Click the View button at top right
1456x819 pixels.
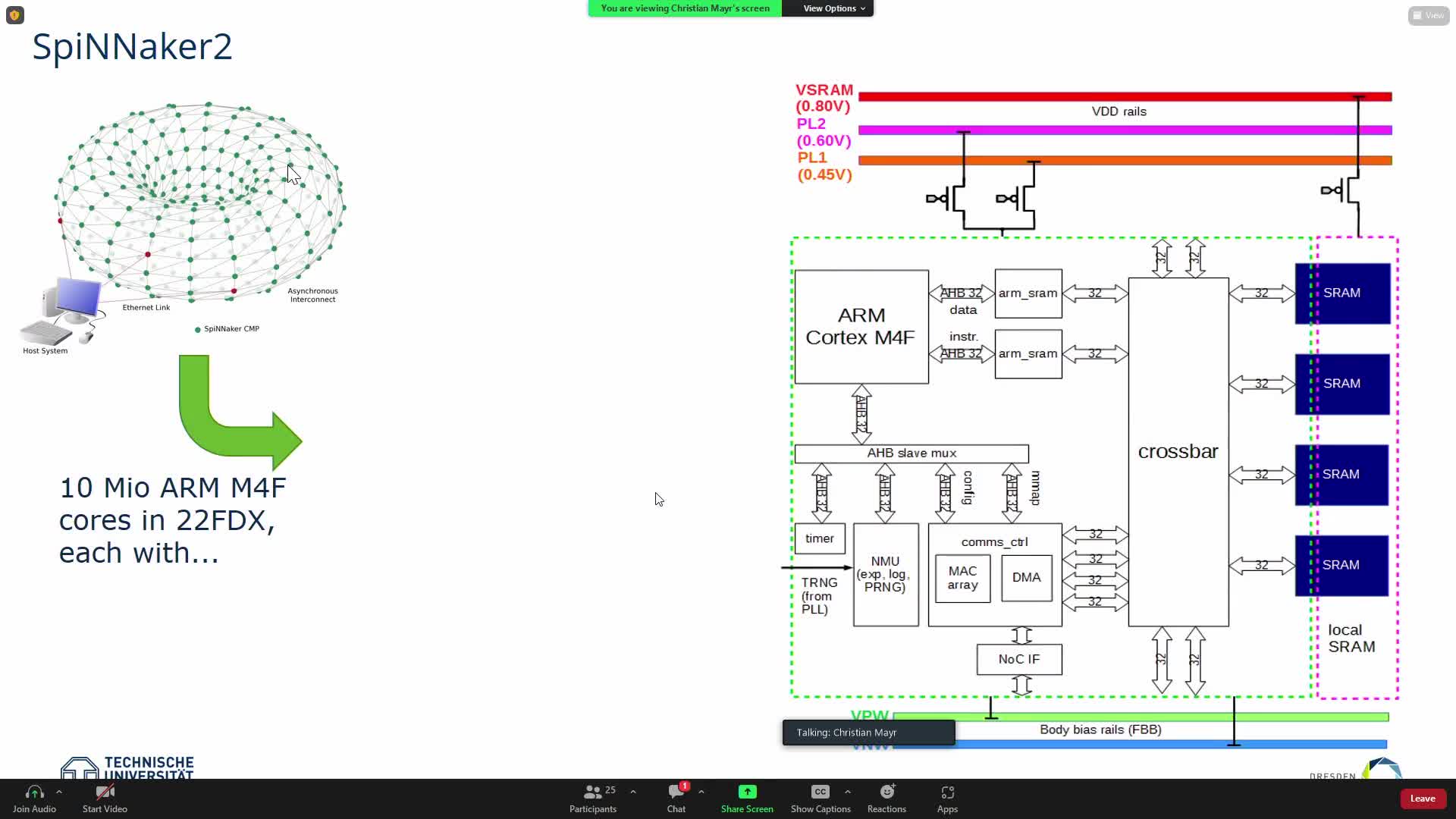click(1429, 15)
